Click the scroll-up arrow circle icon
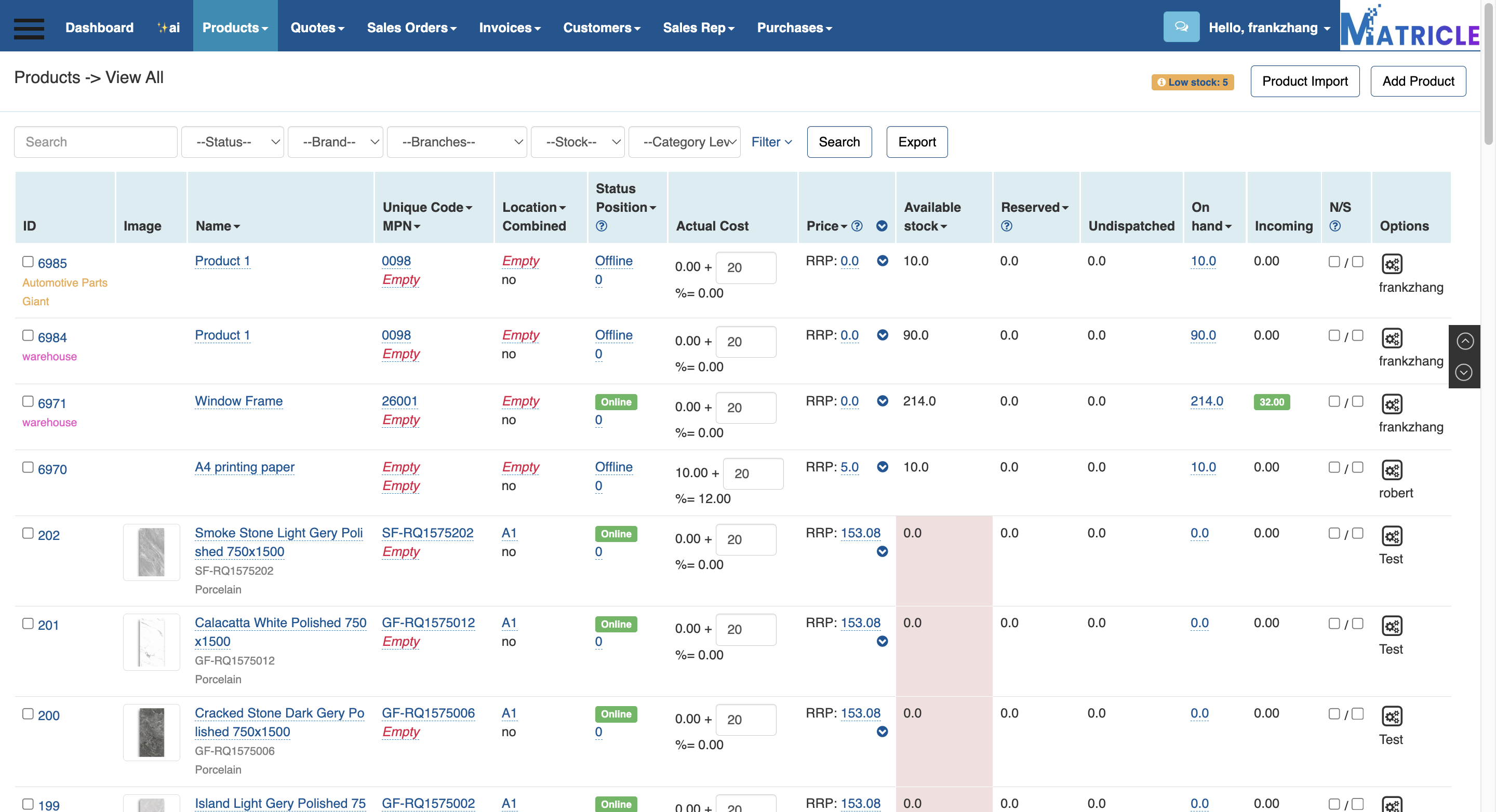This screenshot has height=812, width=1496. coord(1465,341)
